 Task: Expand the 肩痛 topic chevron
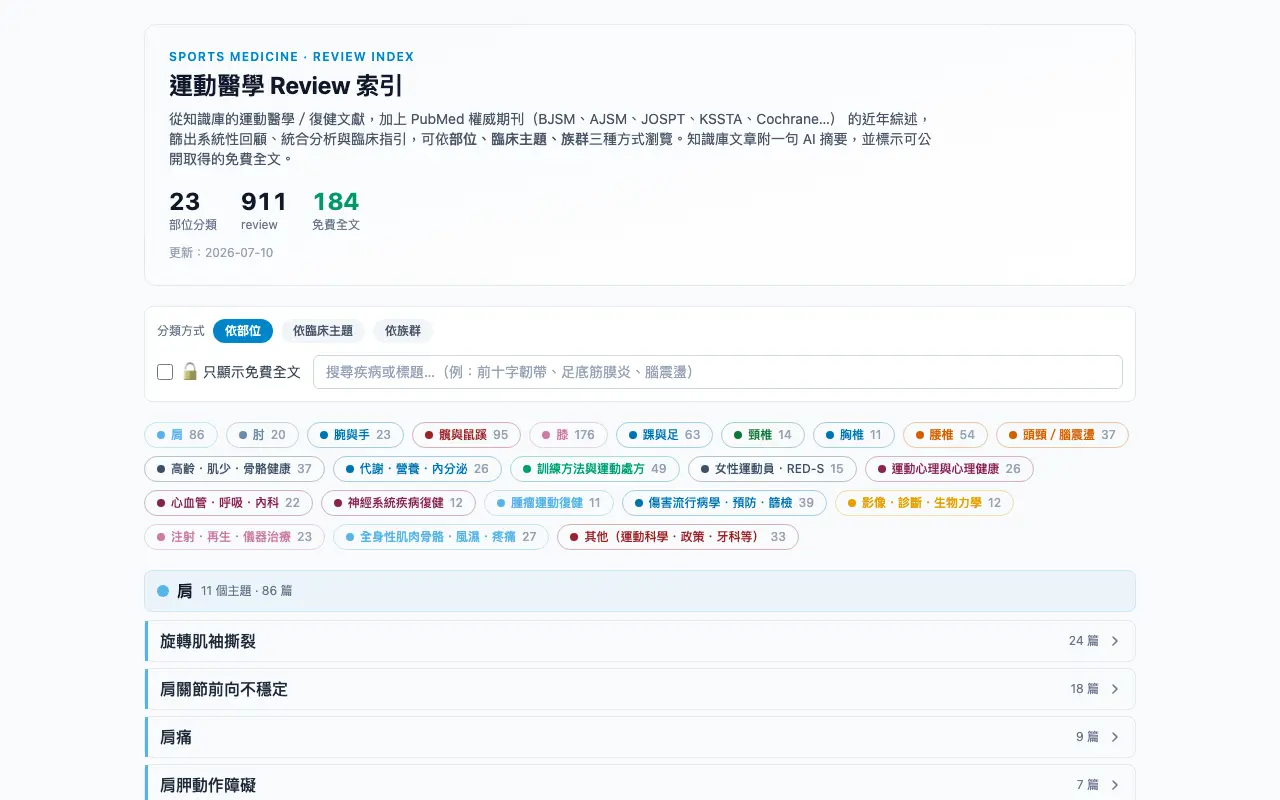pyautogui.click(x=1115, y=737)
